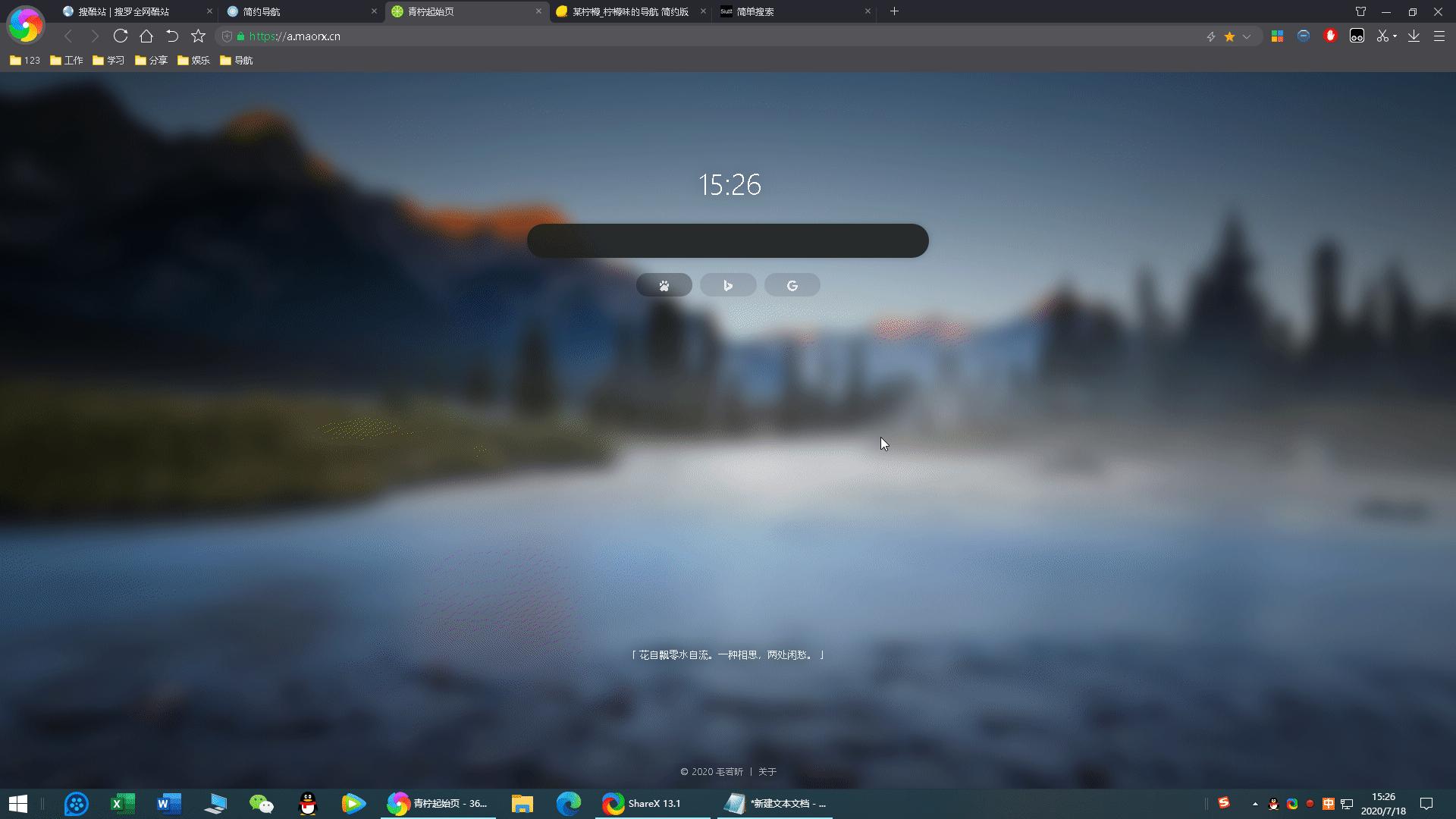The image size is (1456, 819).
Task: Expand the address bar dropdown chevron
Action: click(1246, 36)
